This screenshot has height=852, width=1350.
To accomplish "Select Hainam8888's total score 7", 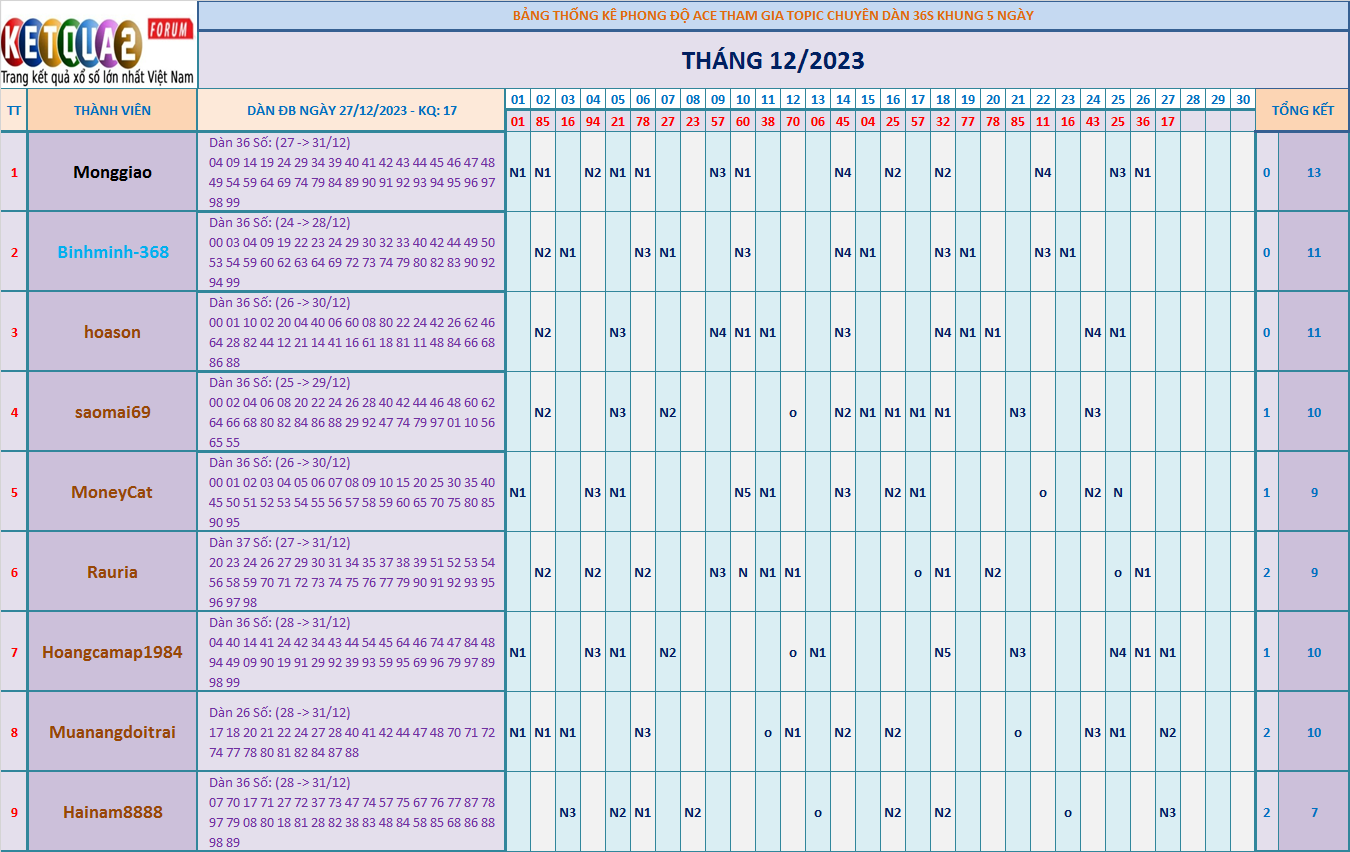I will point(1314,812).
